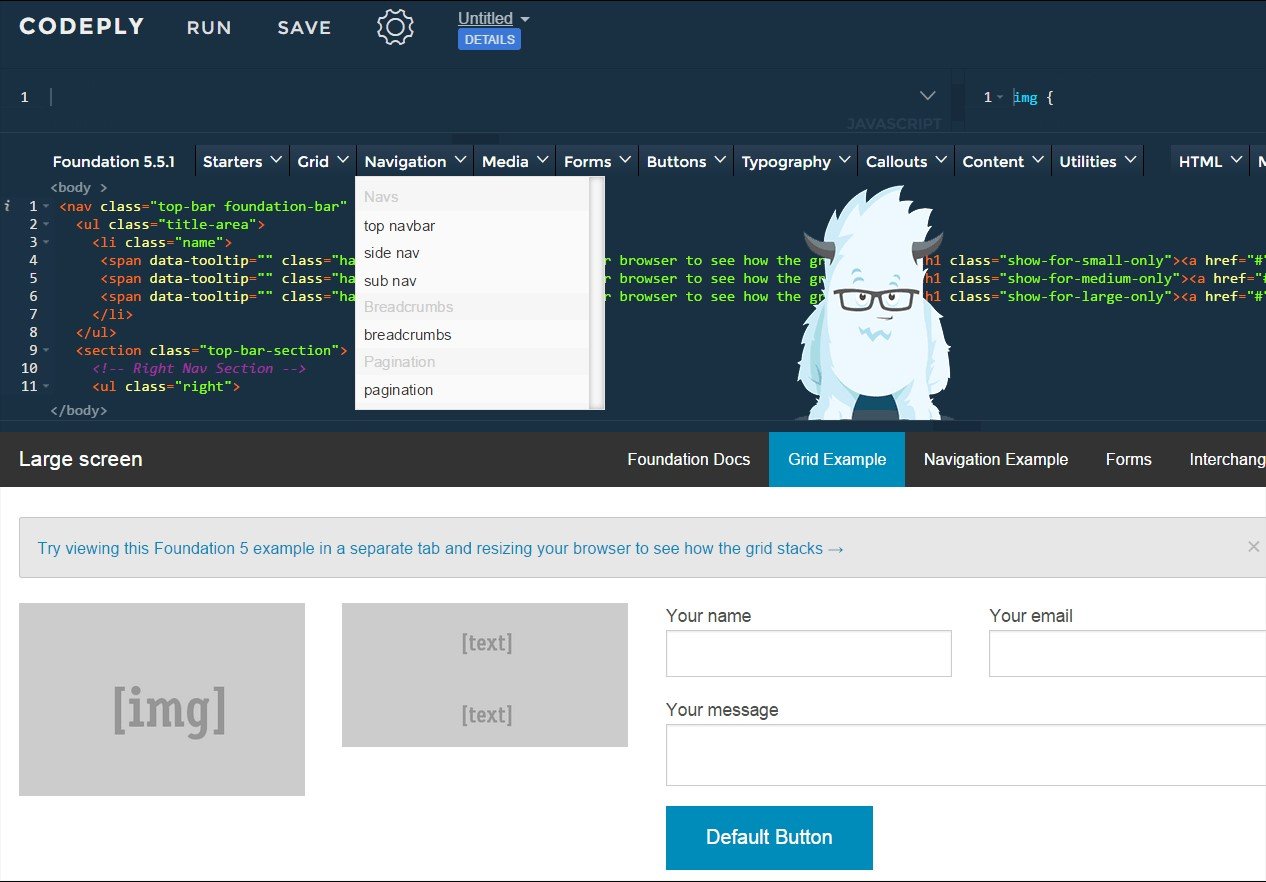The image size is (1266, 882).
Task: Open Navigation Example nav link
Action: pyautogui.click(x=996, y=460)
